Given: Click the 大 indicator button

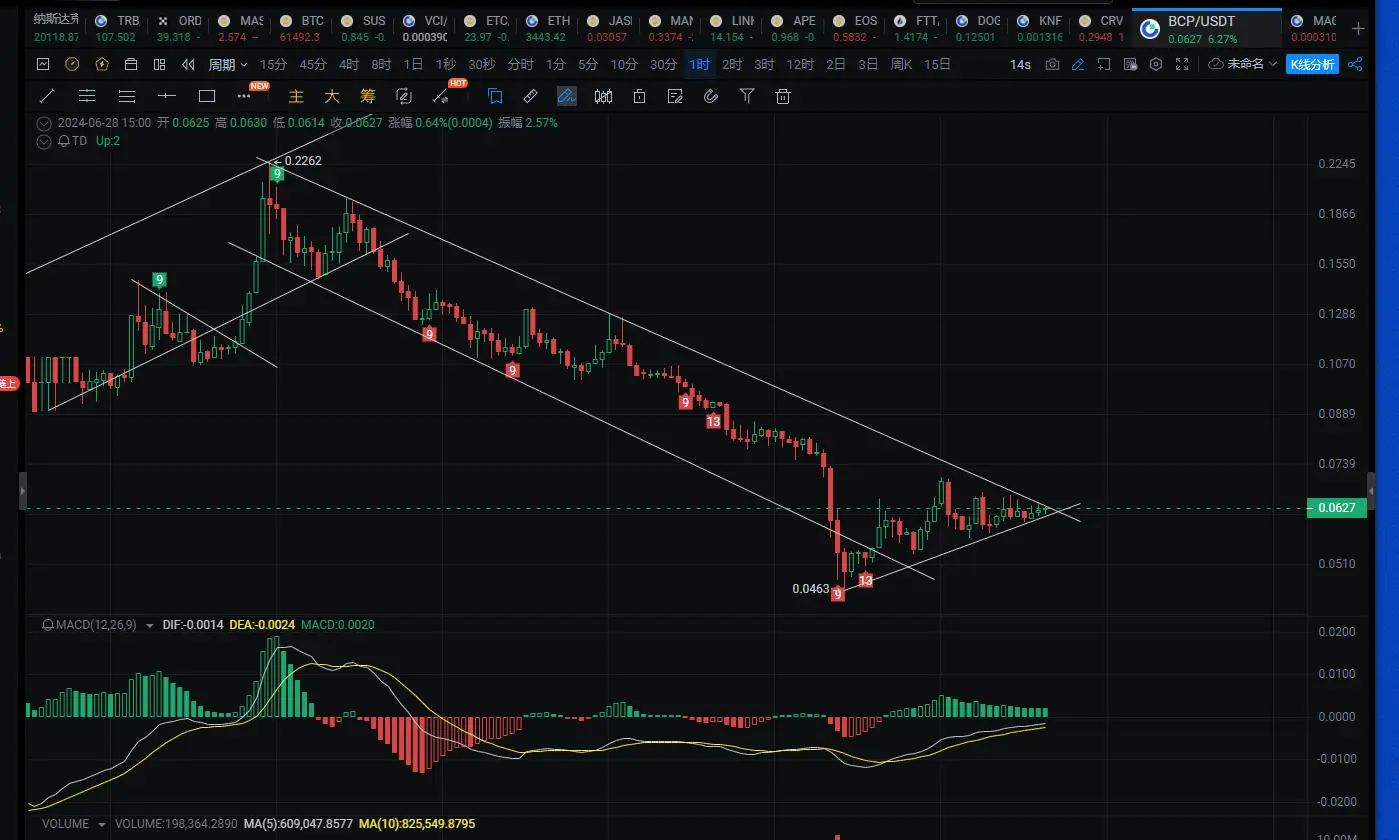Looking at the screenshot, I should click(332, 96).
